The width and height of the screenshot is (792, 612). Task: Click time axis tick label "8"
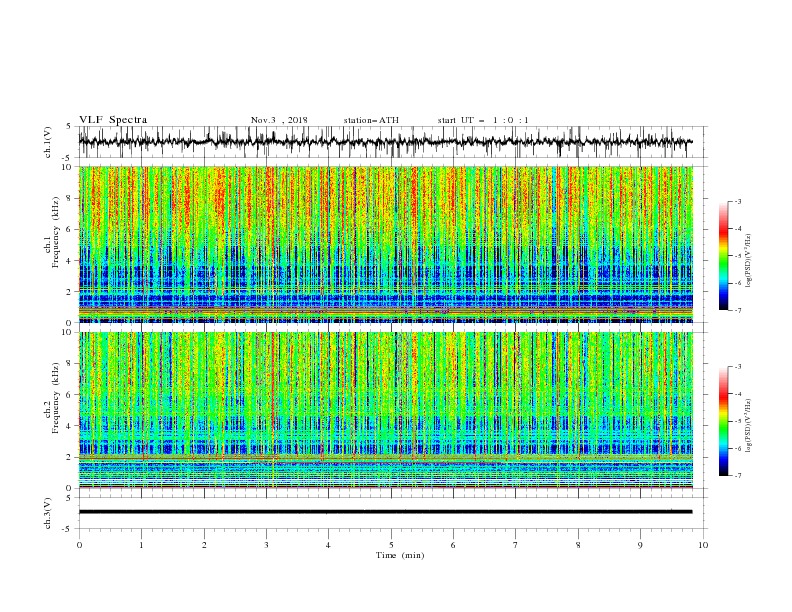point(578,545)
